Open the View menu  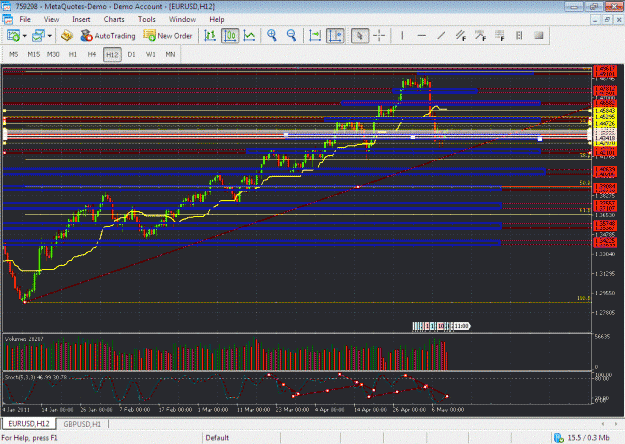pos(51,20)
